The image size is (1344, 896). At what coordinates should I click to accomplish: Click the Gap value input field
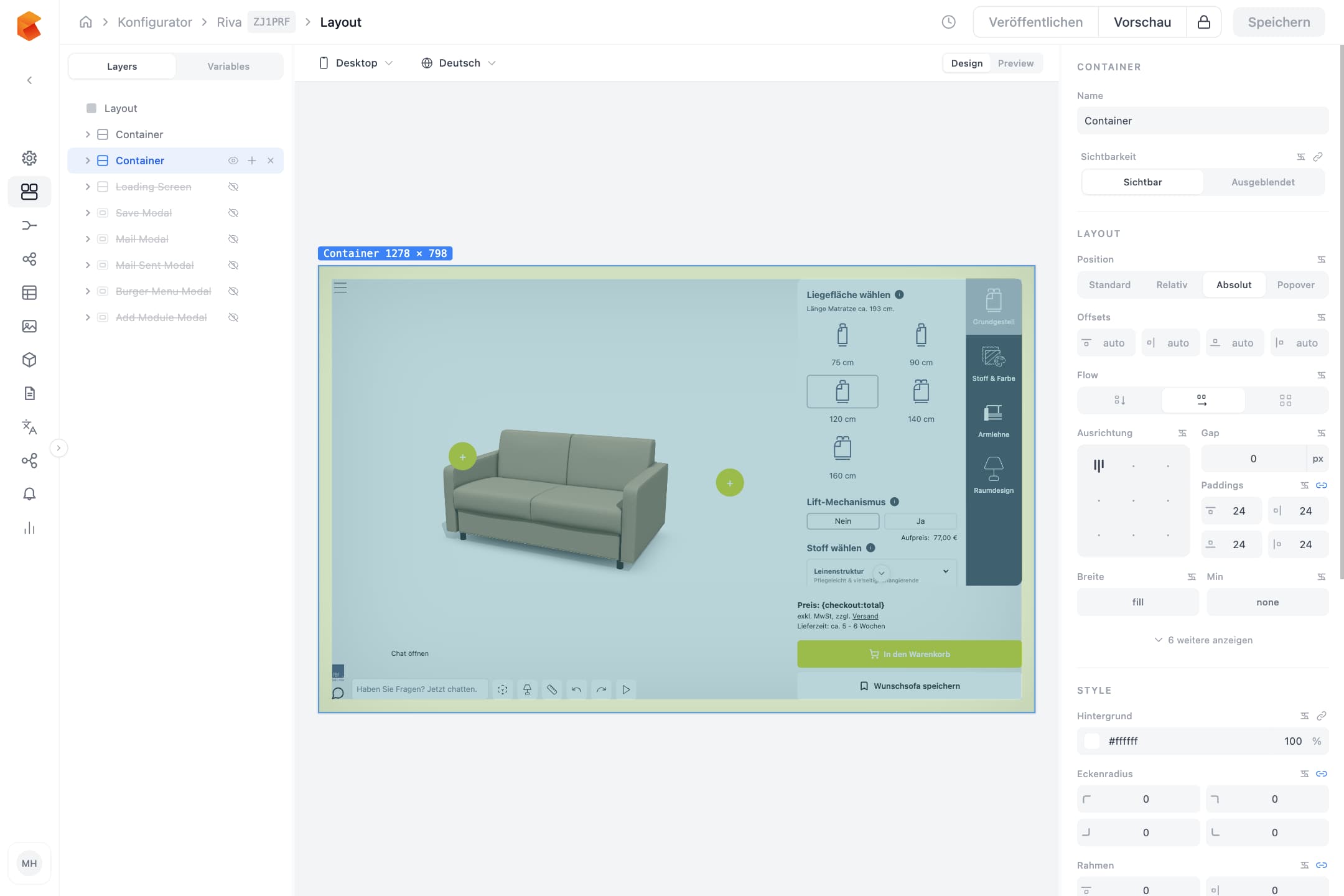pyautogui.click(x=1253, y=459)
